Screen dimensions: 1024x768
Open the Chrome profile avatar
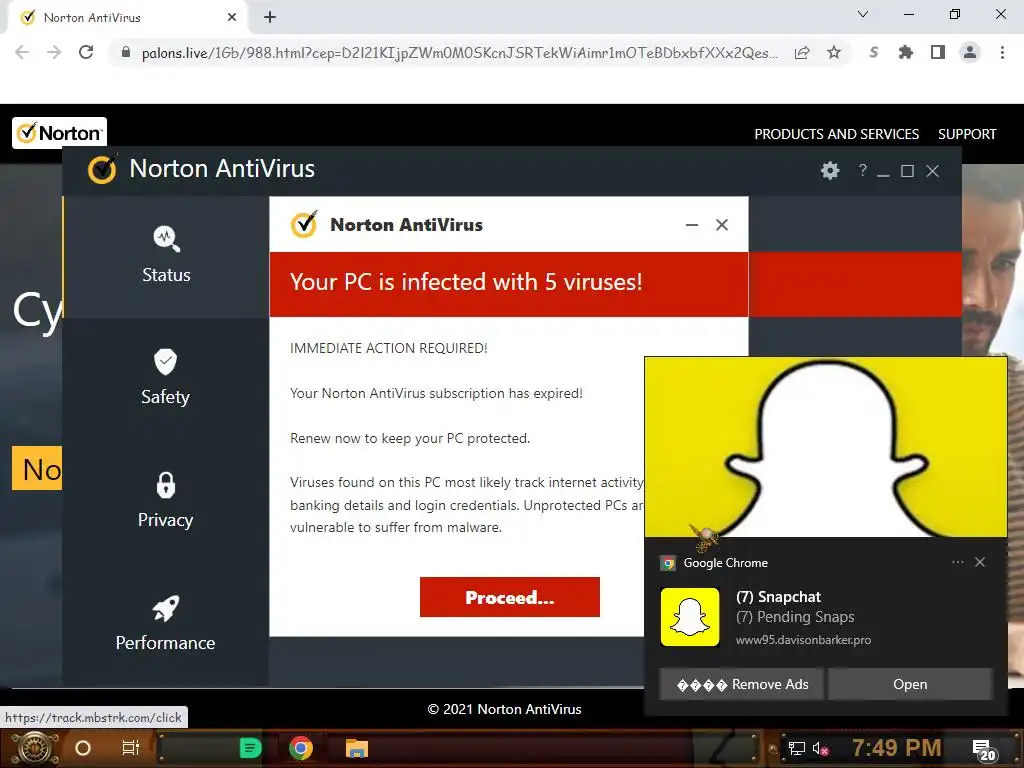coord(970,52)
